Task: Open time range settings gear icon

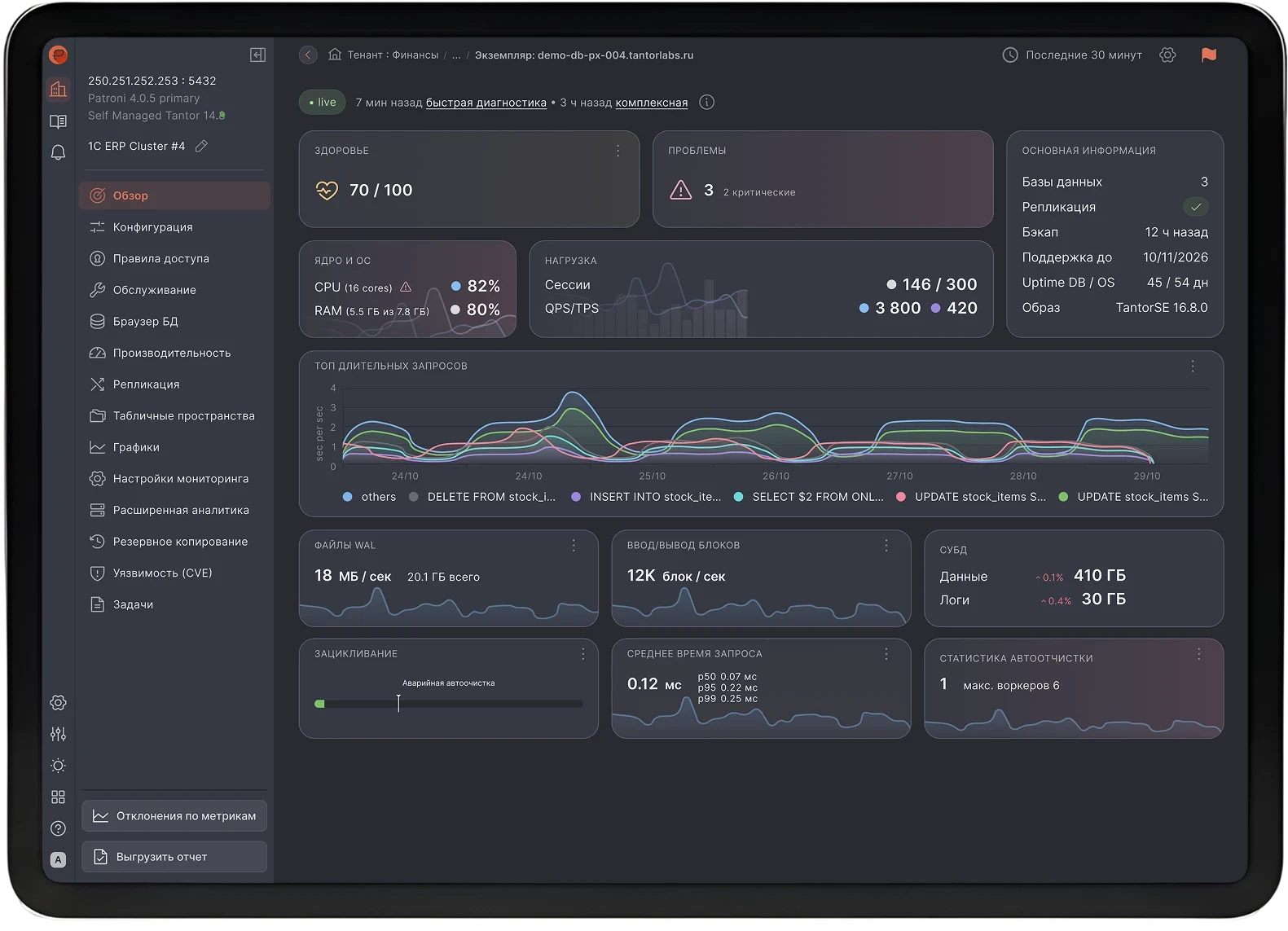Action: click(x=1167, y=55)
